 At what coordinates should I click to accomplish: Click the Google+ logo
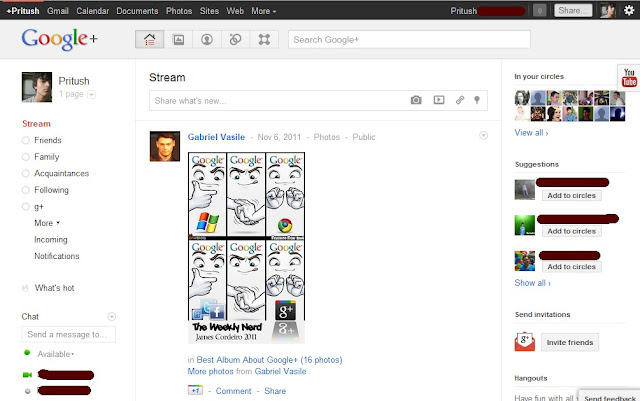click(x=59, y=39)
